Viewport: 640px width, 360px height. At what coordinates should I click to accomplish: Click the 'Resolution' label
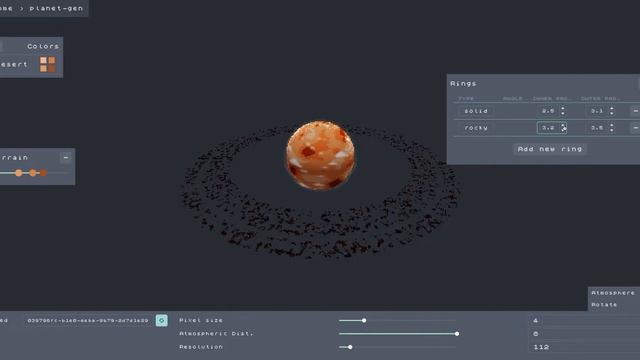pyautogui.click(x=201, y=347)
